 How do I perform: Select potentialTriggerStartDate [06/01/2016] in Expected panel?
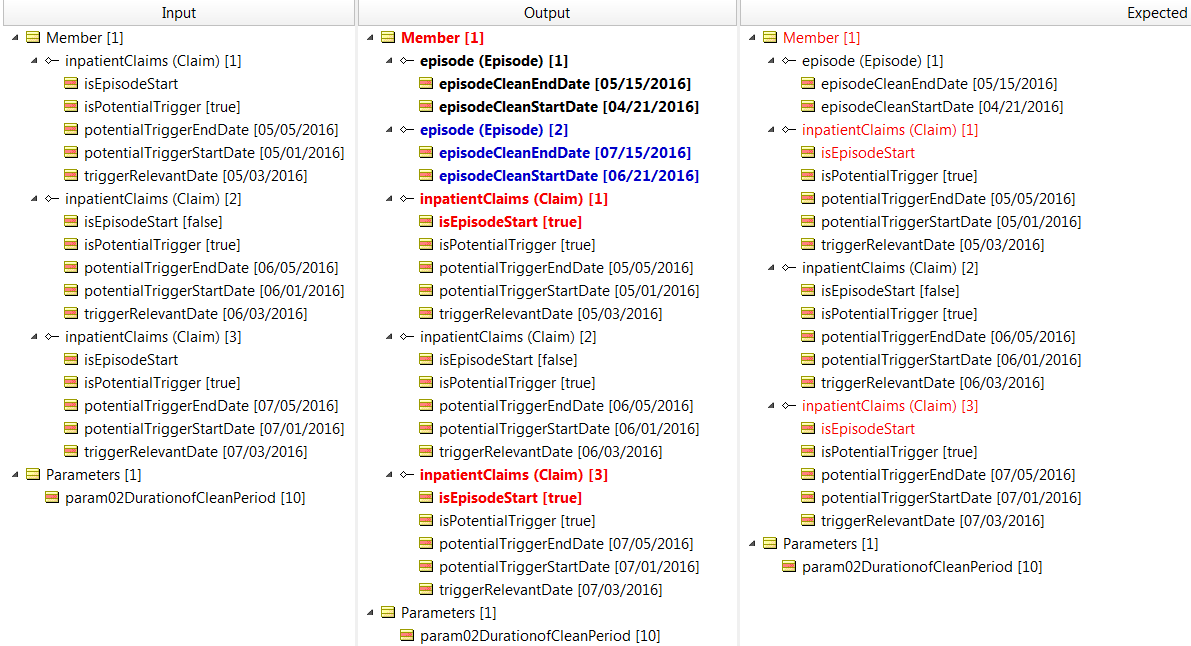(951, 359)
